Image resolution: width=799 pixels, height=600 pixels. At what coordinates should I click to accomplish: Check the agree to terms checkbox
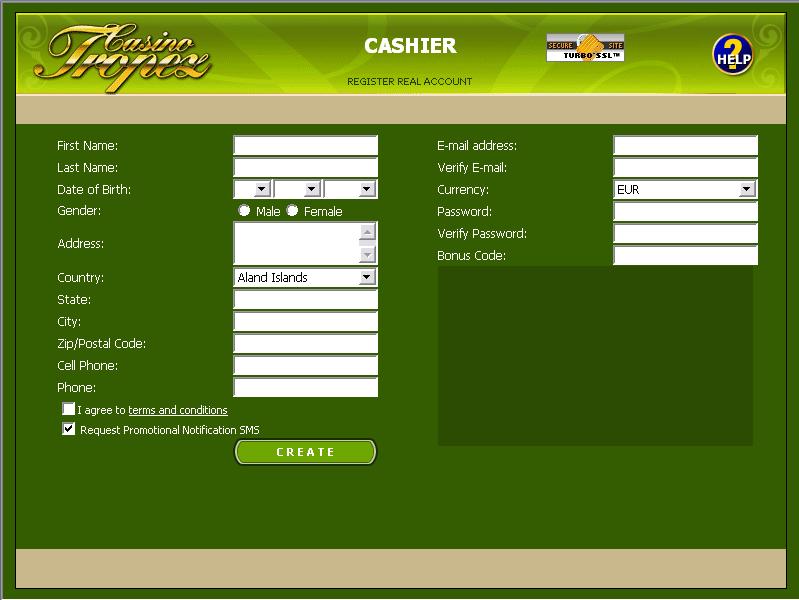68,409
